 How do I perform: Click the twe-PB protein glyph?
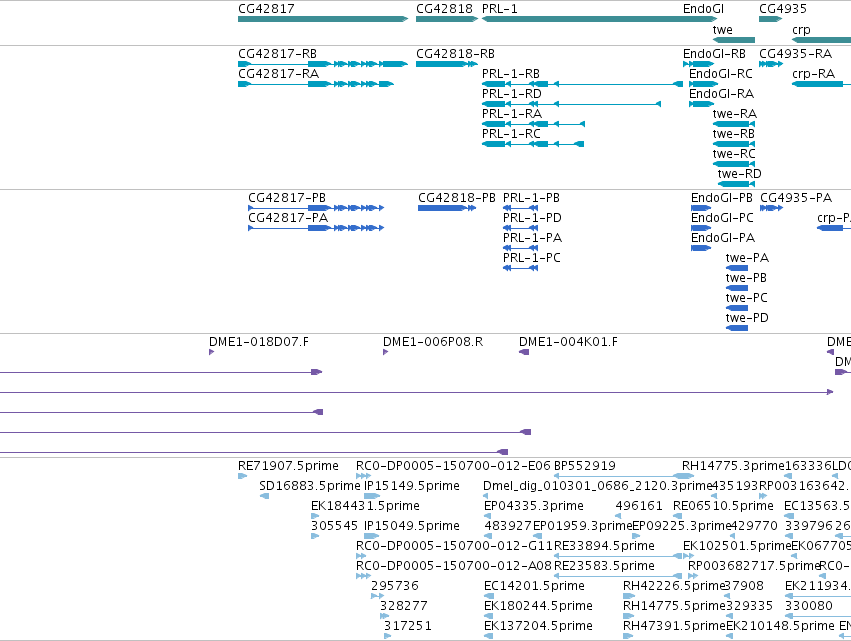737,288
